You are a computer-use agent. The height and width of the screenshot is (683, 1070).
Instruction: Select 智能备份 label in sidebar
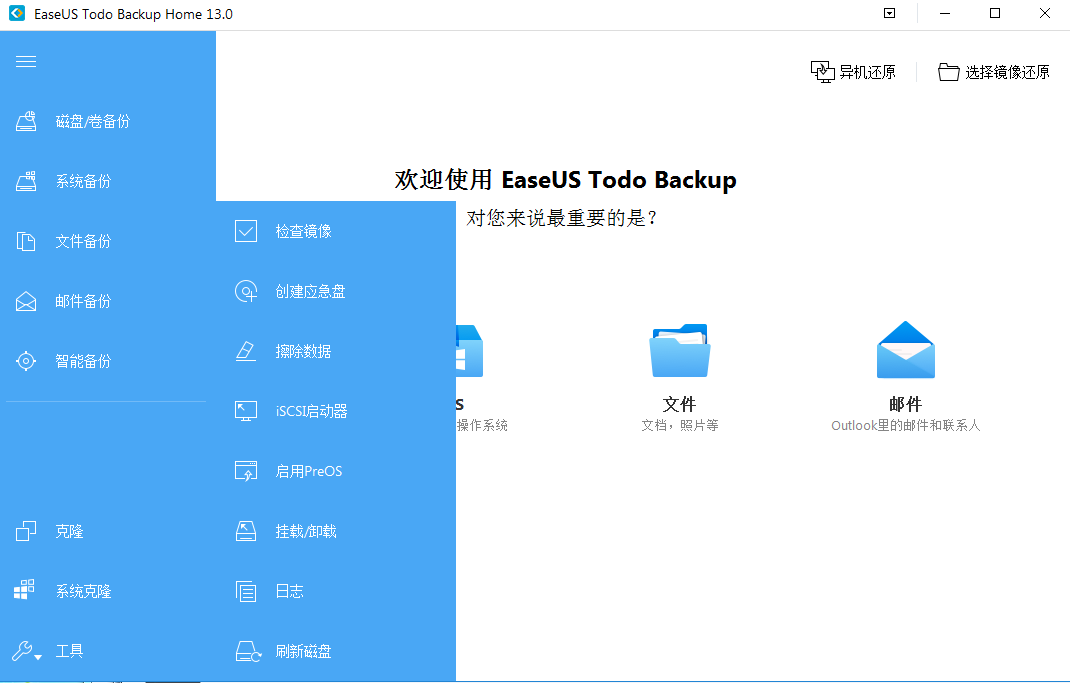[83, 362]
